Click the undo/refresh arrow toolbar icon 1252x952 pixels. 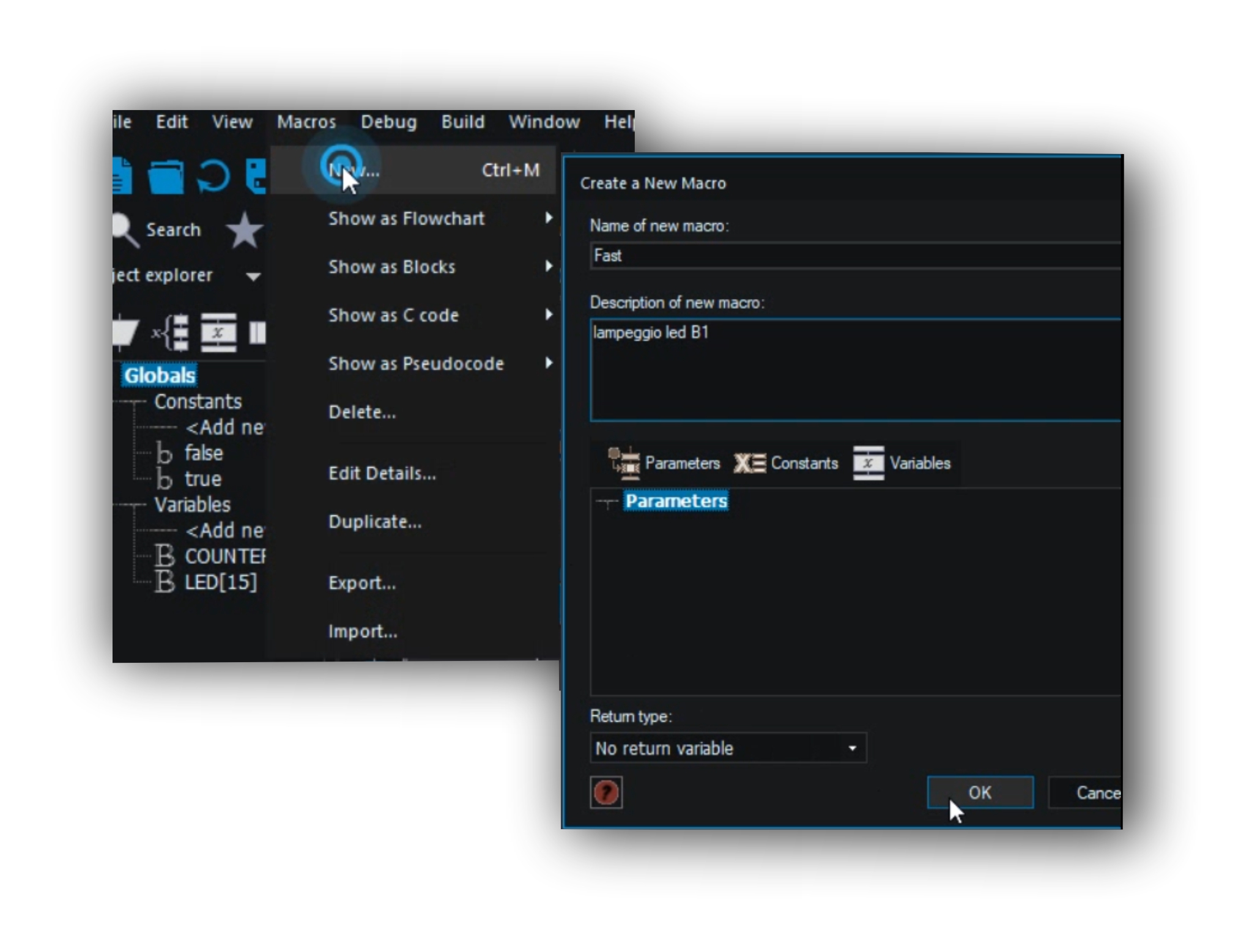click(x=213, y=176)
